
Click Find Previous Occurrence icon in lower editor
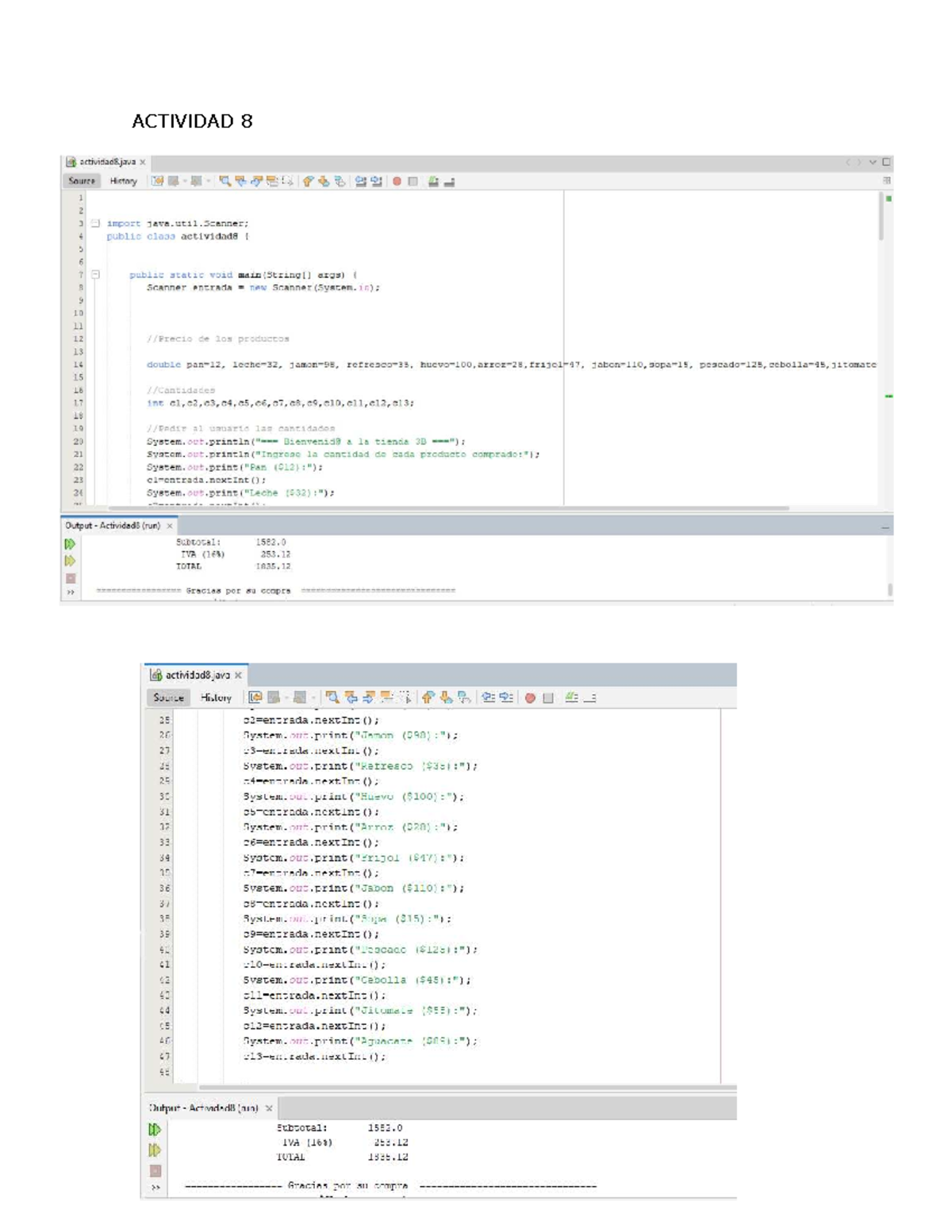click(351, 697)
